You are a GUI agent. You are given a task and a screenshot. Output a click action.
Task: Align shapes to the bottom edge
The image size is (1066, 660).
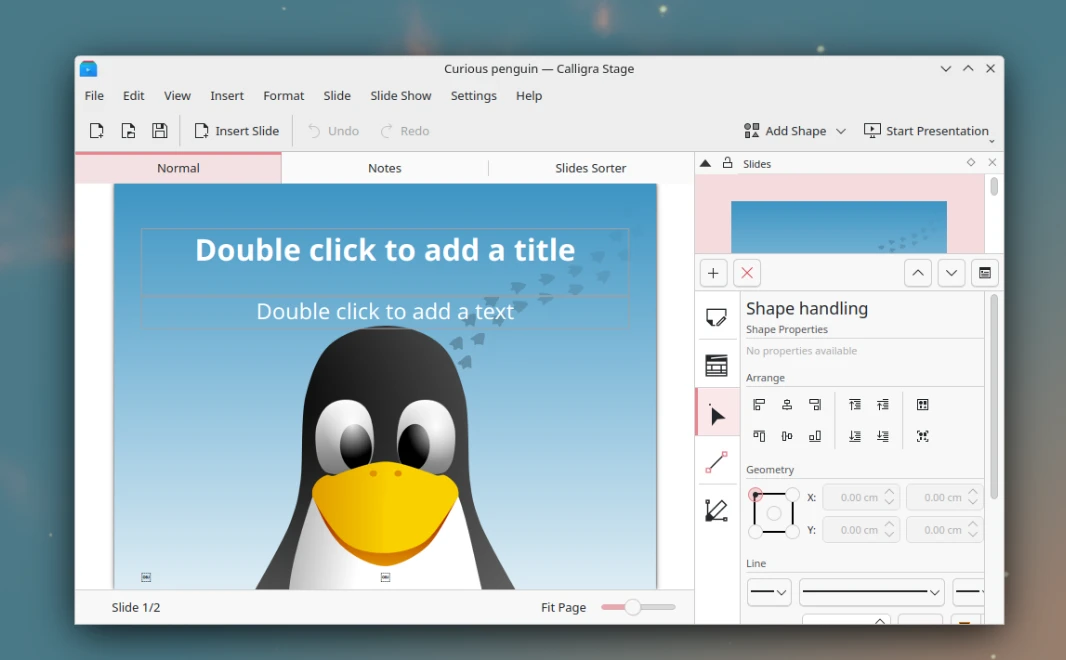click(814, 436)
